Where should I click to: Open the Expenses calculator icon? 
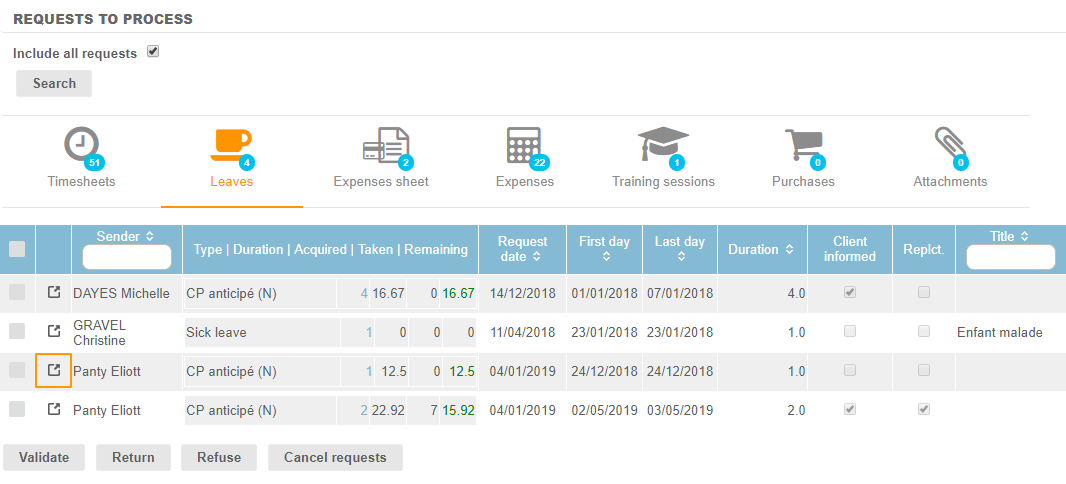tap(524, 146)
